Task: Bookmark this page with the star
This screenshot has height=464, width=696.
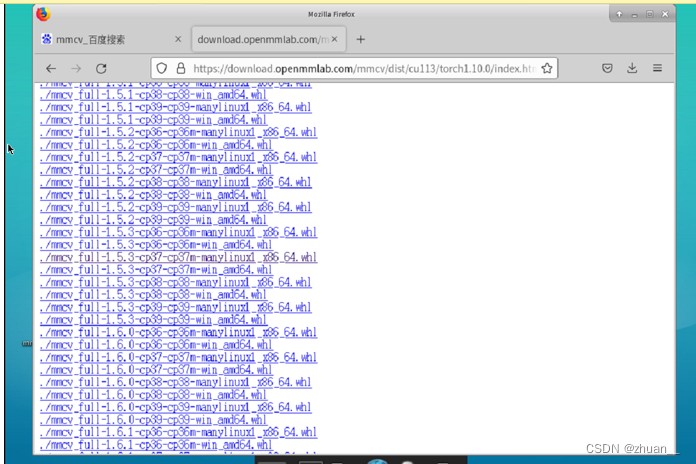Action: click(x=547, y=68)
